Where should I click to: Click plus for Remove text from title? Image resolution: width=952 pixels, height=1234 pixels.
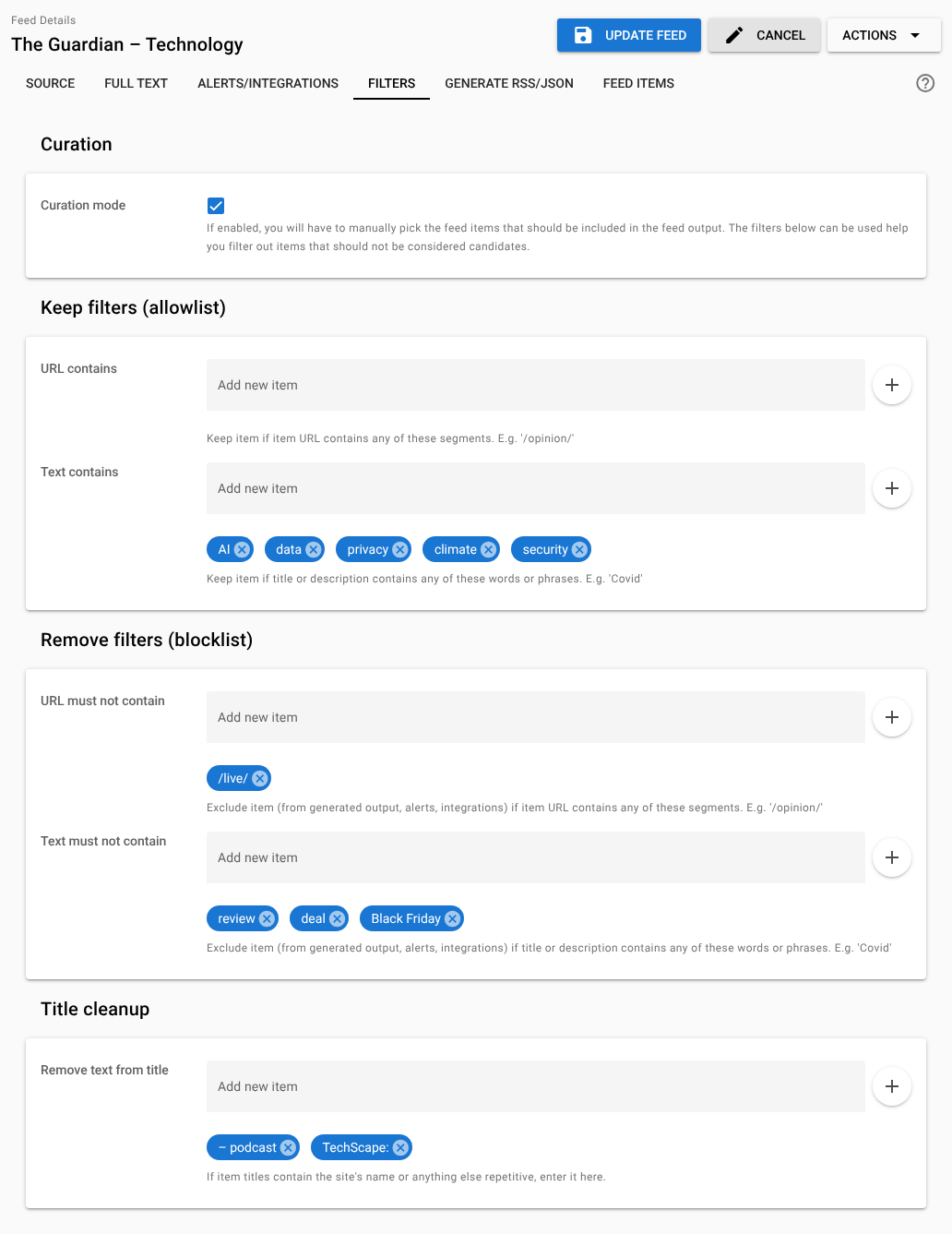[x=892, y=1086]
